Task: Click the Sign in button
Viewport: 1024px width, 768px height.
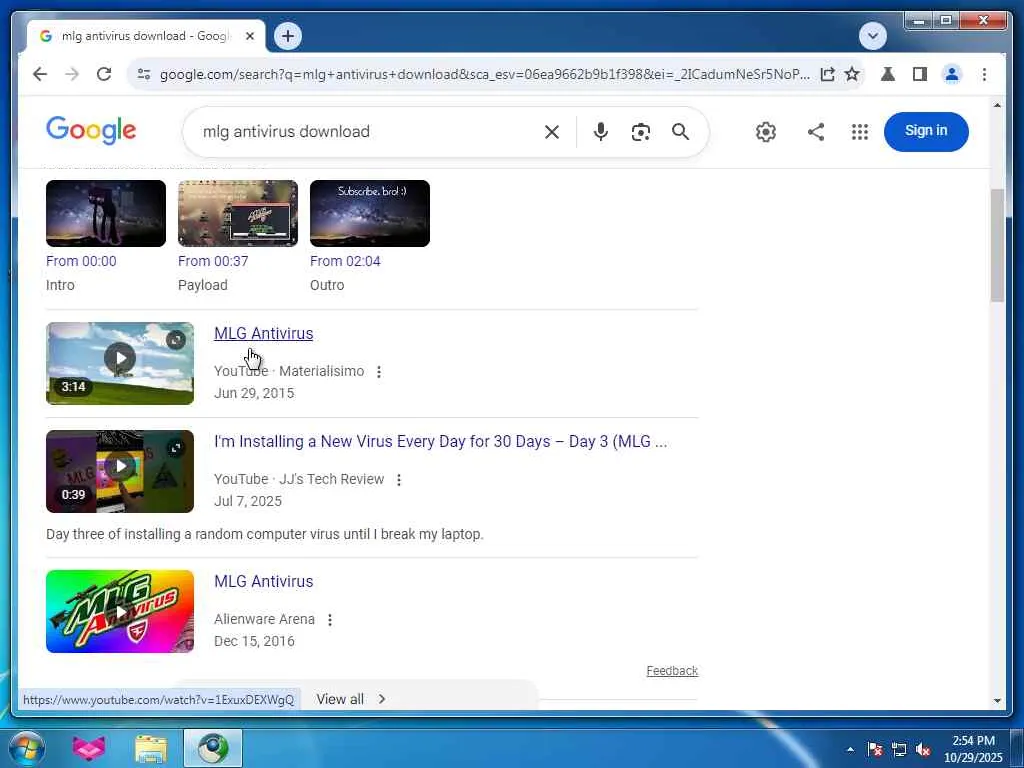Action: pyautogui.click(x=926, y=131)
